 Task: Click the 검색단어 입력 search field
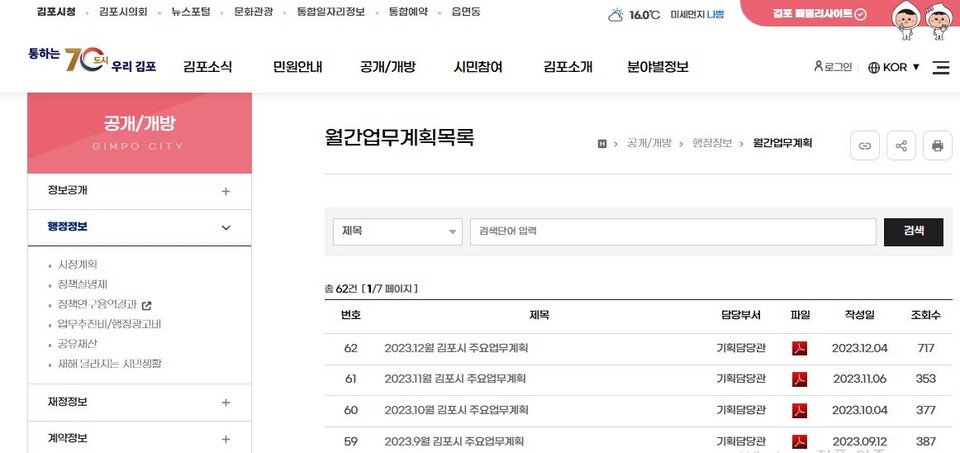(x=673, y=232)
